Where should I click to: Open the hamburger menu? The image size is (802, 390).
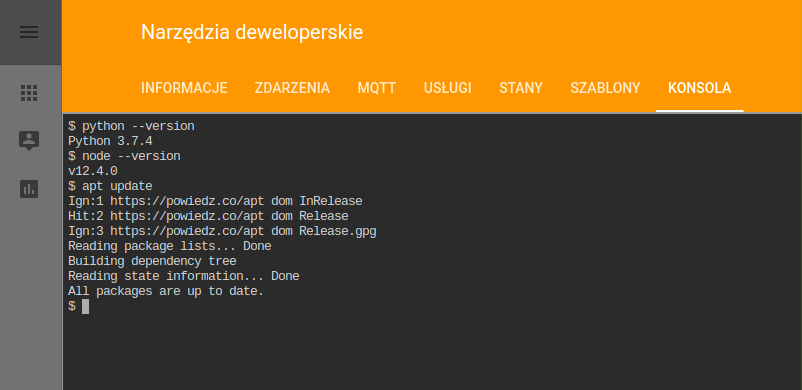click(29, 32)
